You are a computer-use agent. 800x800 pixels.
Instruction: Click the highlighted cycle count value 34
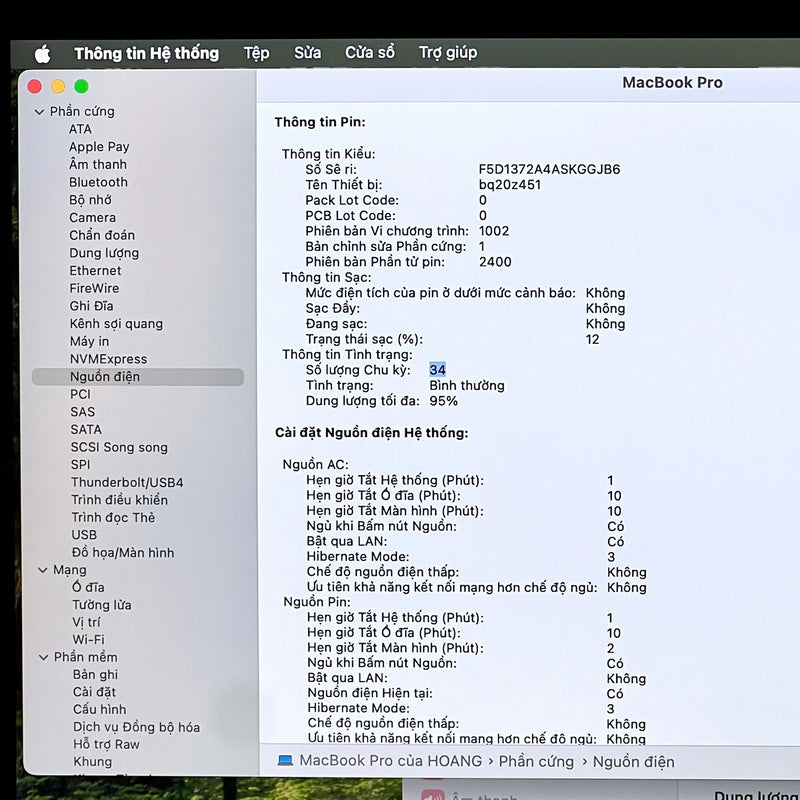[x=437, y=369]
